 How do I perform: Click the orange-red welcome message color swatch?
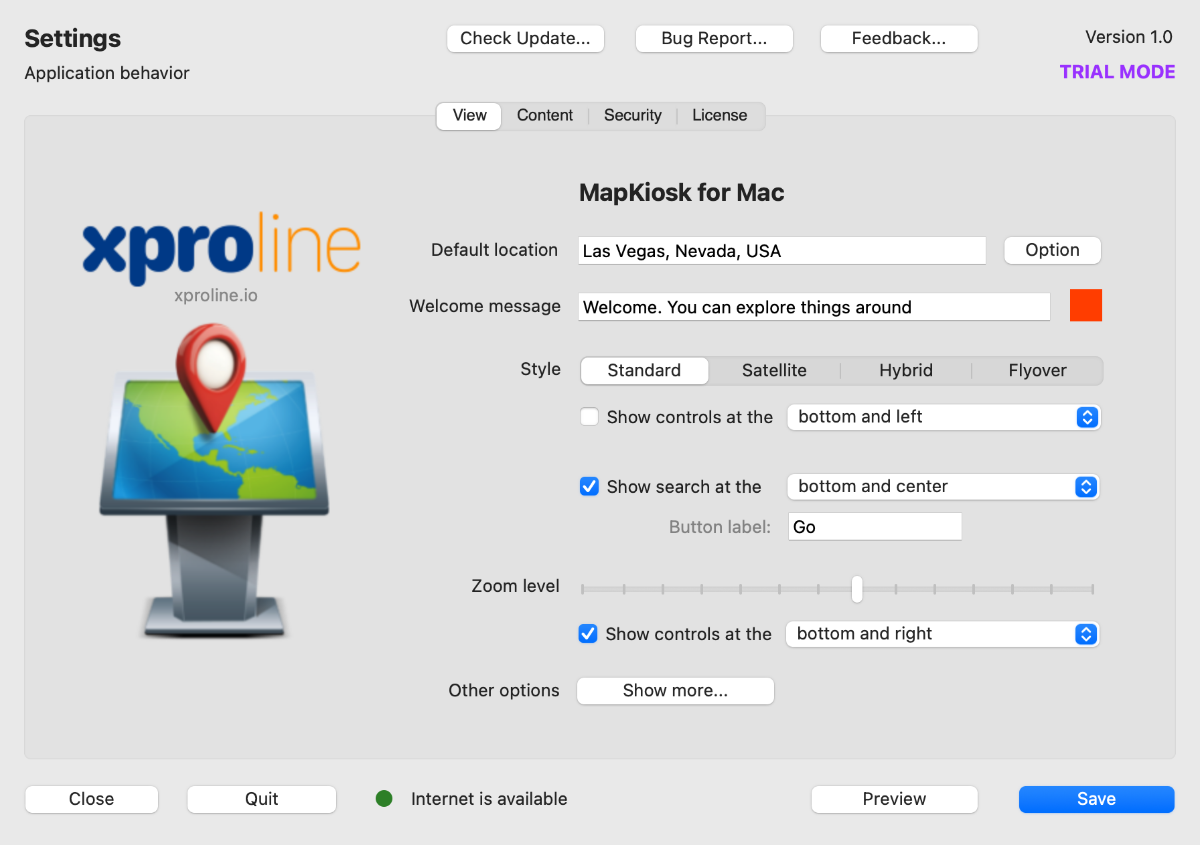point(1086,306)
